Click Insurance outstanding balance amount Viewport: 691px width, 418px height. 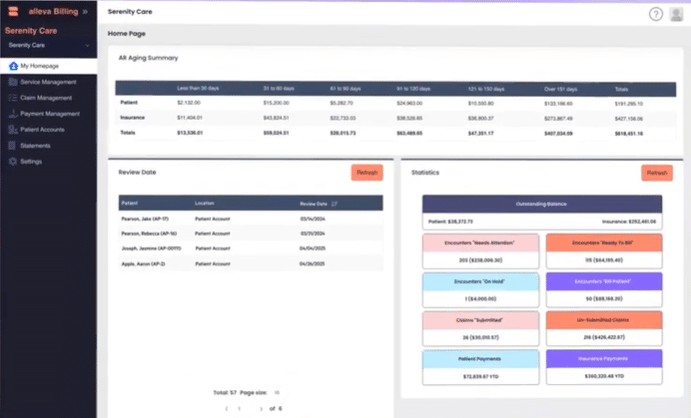coord(629,222)
